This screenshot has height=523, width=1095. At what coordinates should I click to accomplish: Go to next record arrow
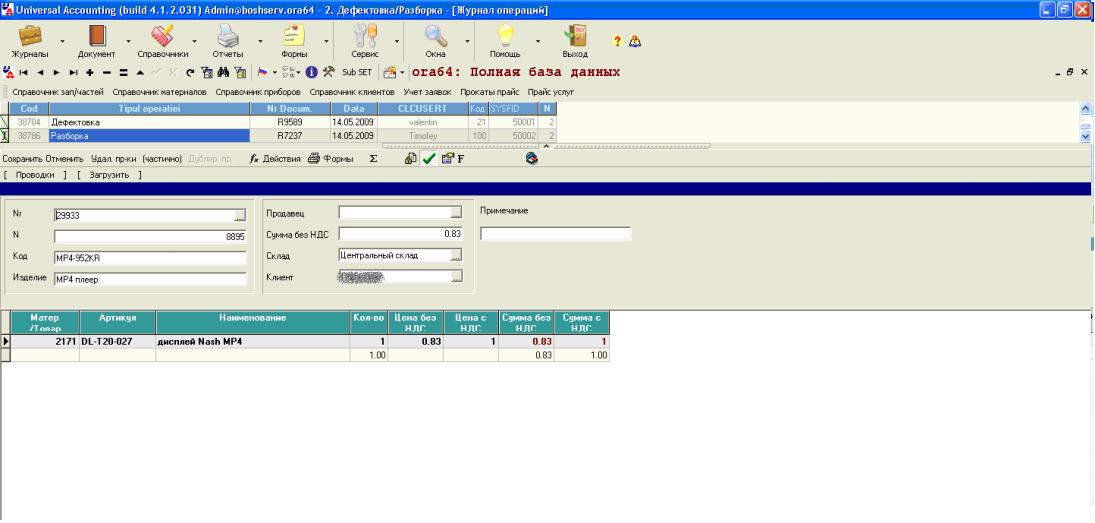click(x=57, y=72)
